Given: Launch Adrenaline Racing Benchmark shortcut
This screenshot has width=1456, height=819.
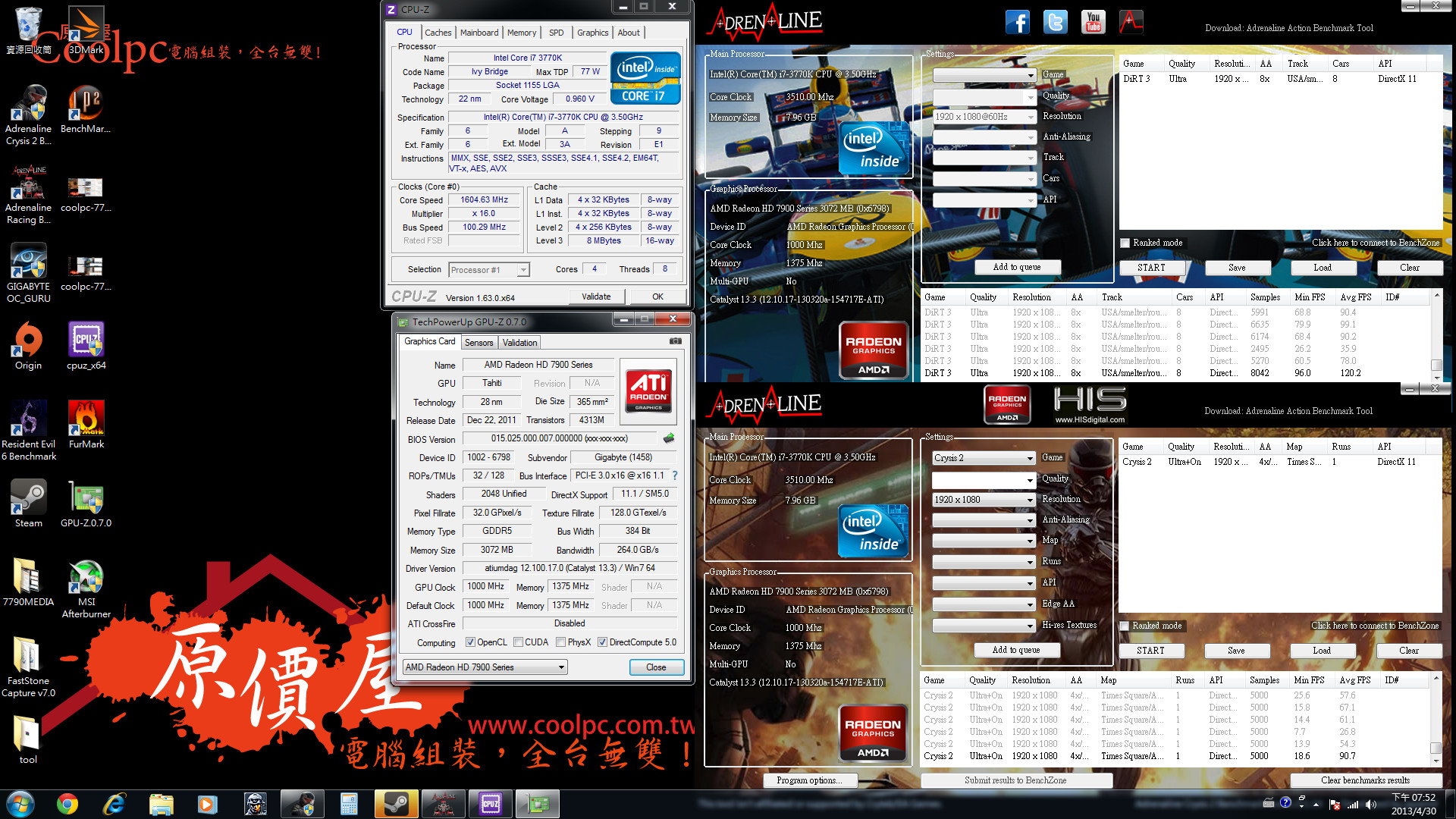Looking at the screenshot, I should pos(28,194).
